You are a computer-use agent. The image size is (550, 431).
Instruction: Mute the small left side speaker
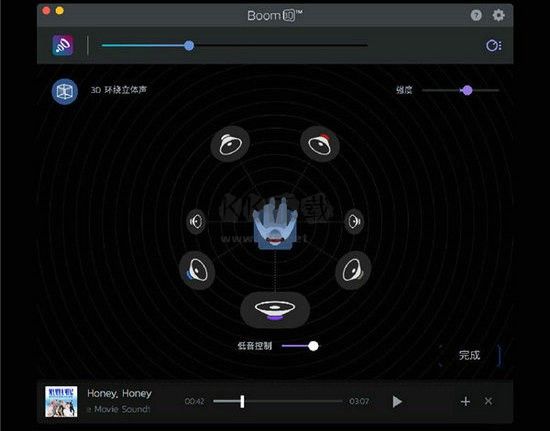[x=196, y=221]
